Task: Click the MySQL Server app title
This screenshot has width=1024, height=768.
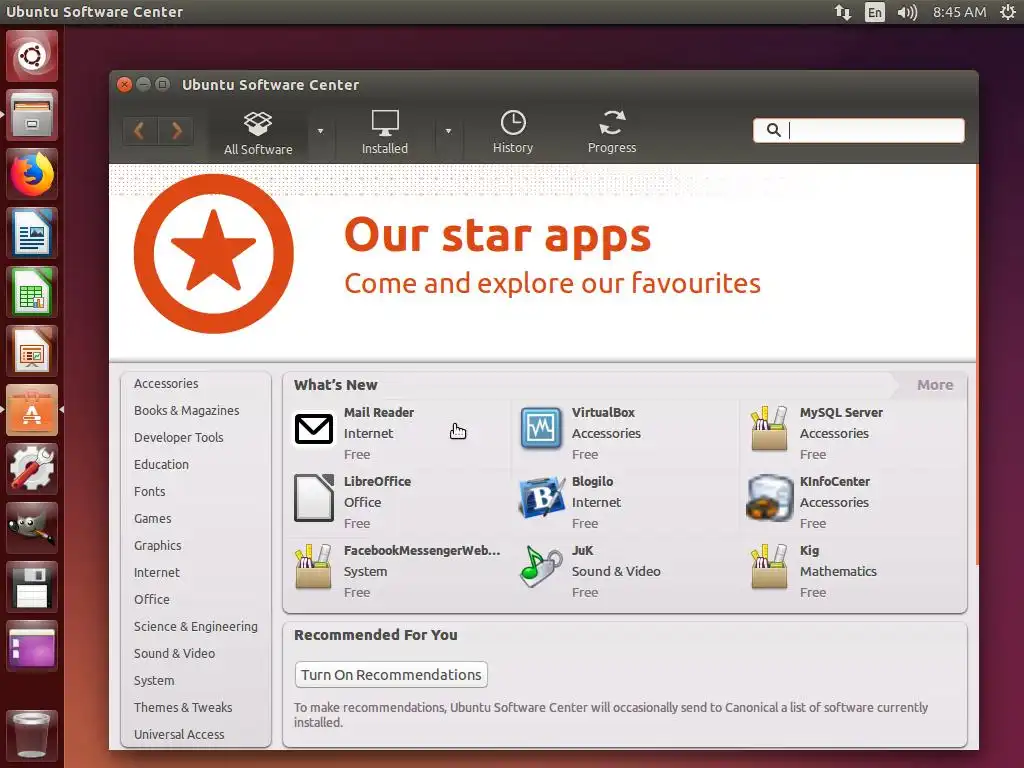Action: click(841, 413)
